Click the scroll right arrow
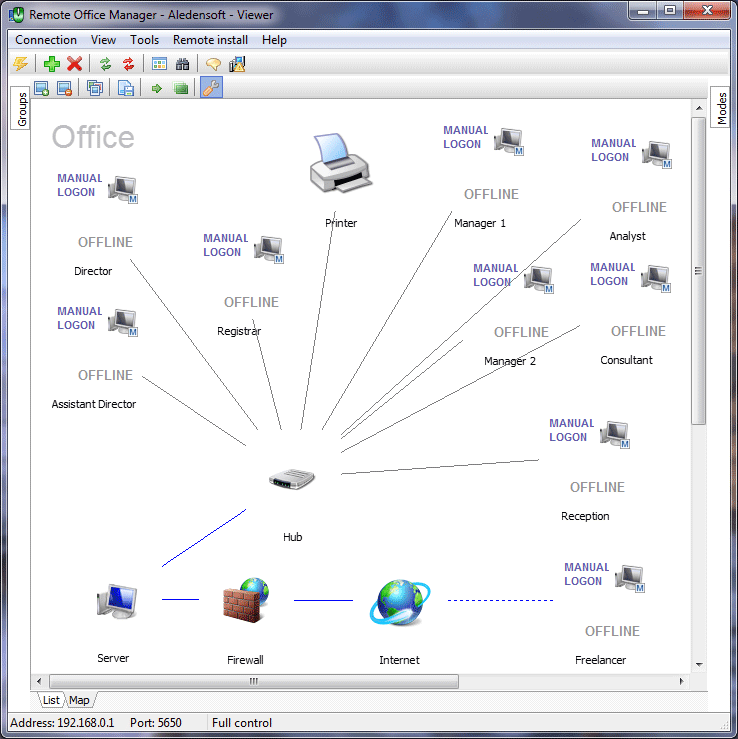The height and width of the screenshot is (739, 738). coord(681,681)
